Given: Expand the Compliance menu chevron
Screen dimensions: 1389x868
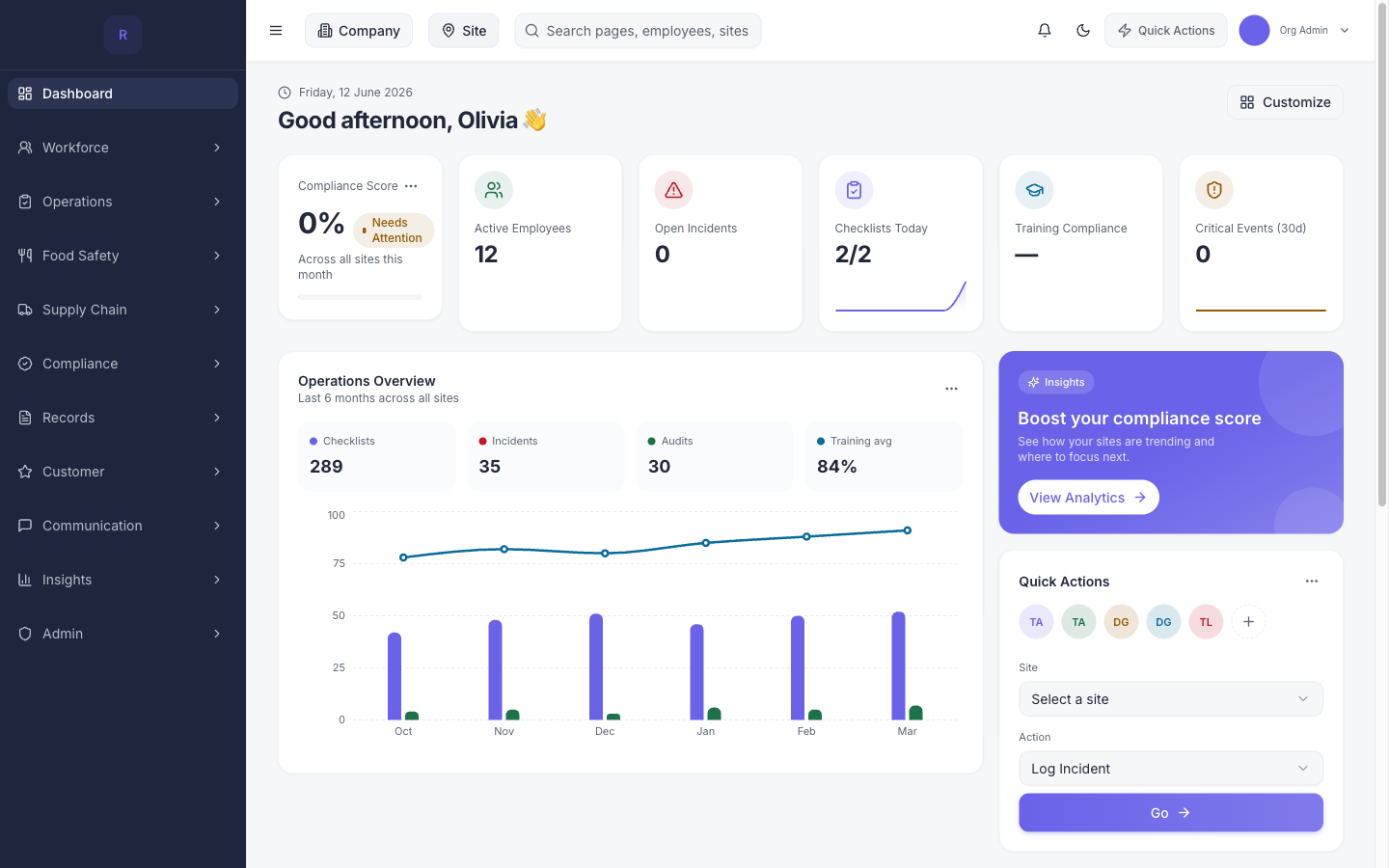Looking at the screenshot, I should [217, 364].
